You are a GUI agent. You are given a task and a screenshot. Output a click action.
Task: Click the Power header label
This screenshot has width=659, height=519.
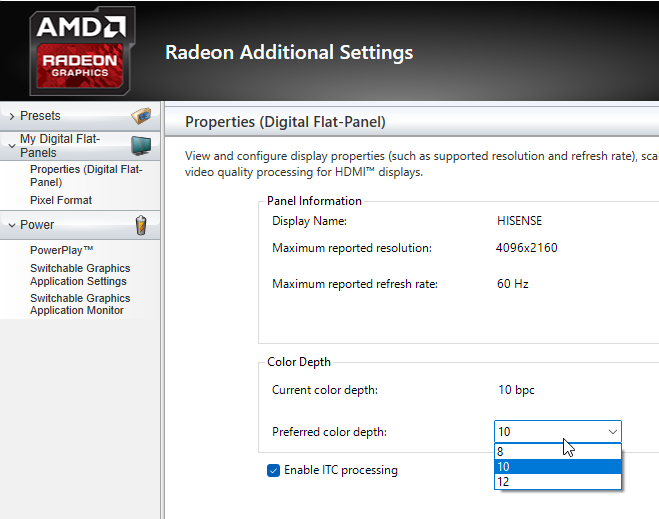tap(37, 225)
